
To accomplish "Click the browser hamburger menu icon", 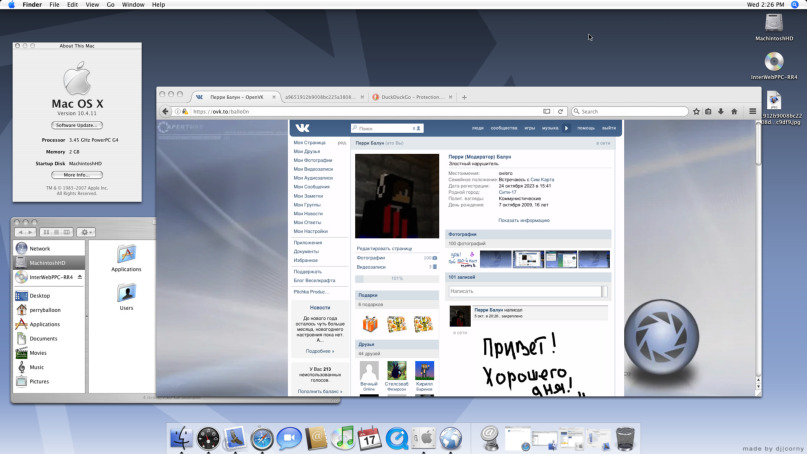I will pyautogui.click(x=752, y=111).
